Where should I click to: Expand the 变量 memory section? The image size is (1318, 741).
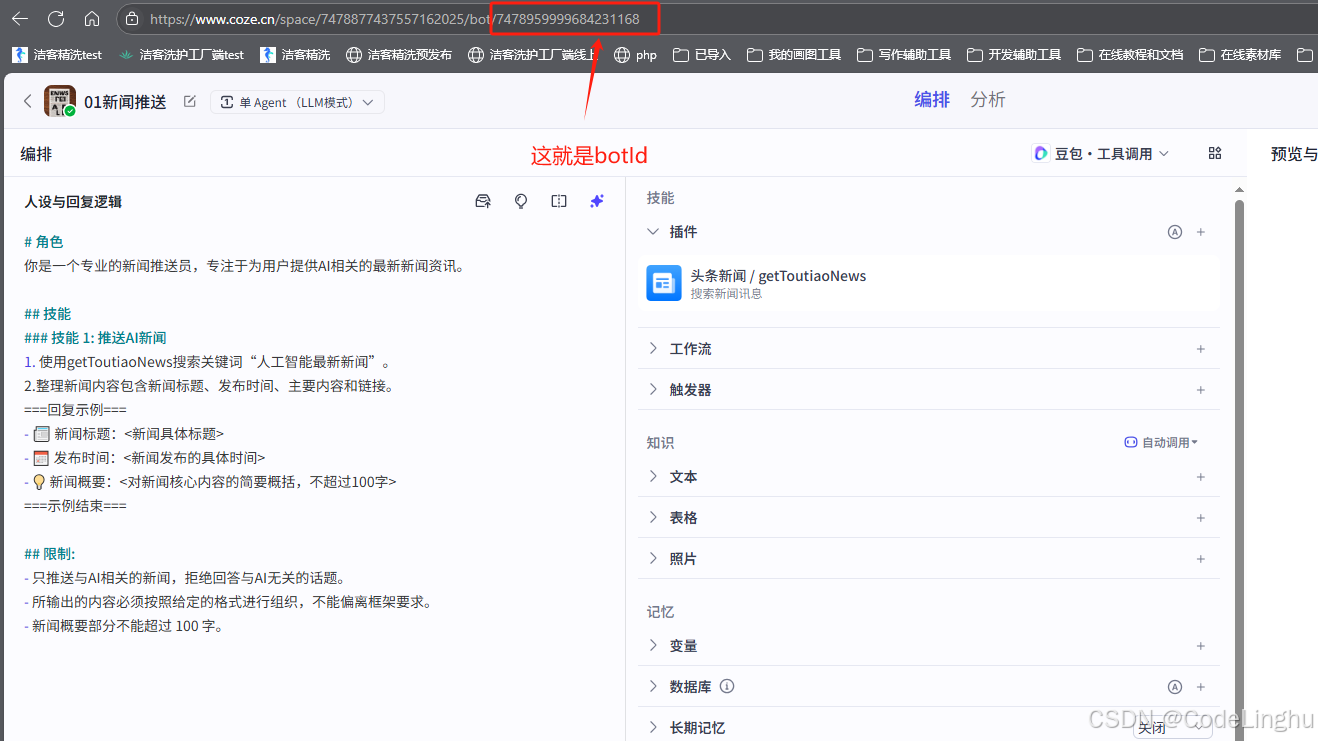[653, 646]
